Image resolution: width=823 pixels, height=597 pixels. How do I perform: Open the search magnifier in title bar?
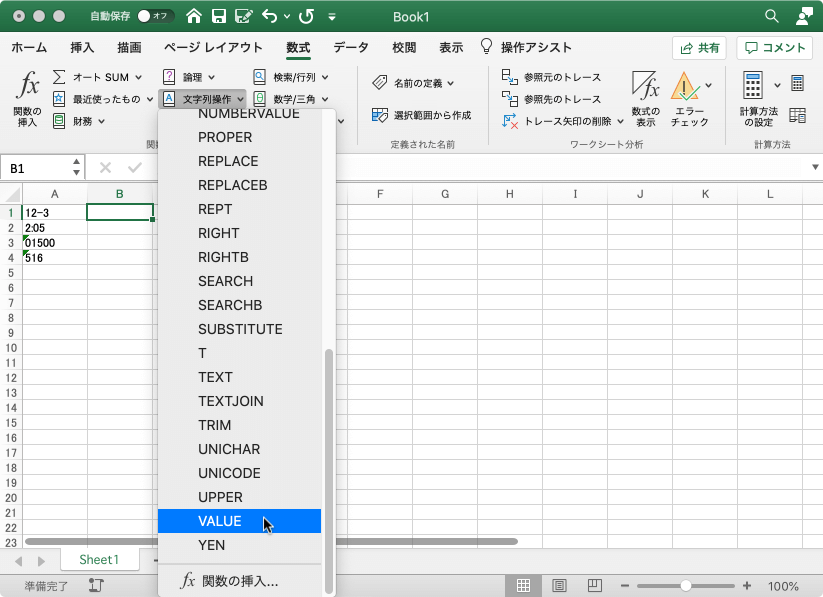[771, 16]
